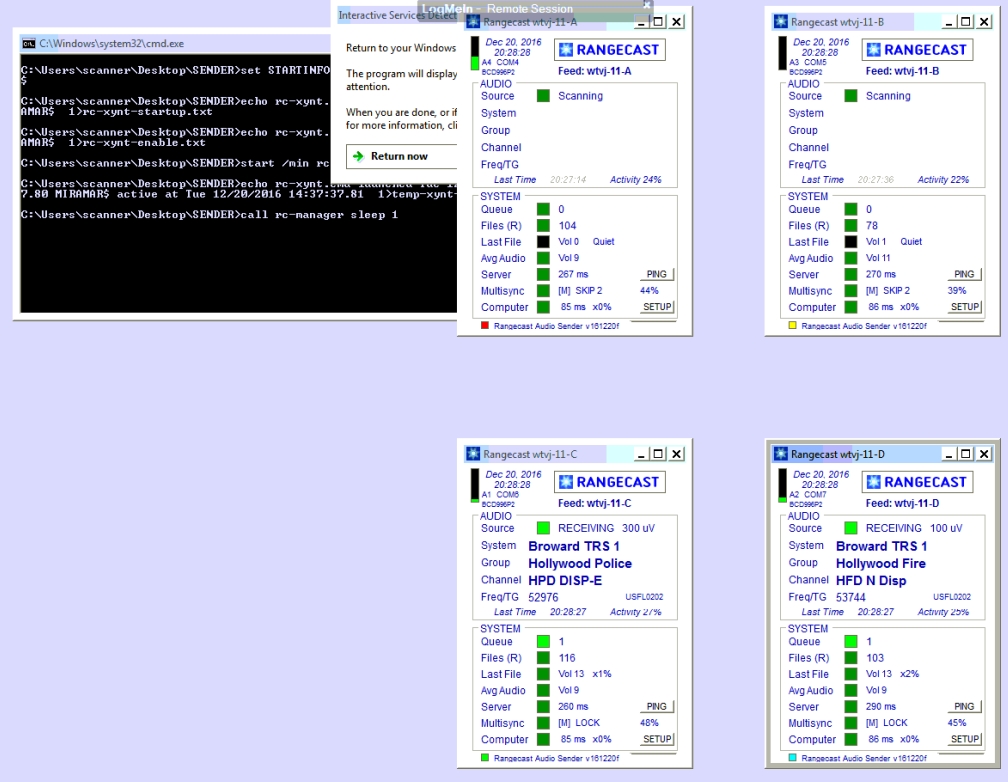Click the audio level meter in wtvj-11-C

[475, 486]
